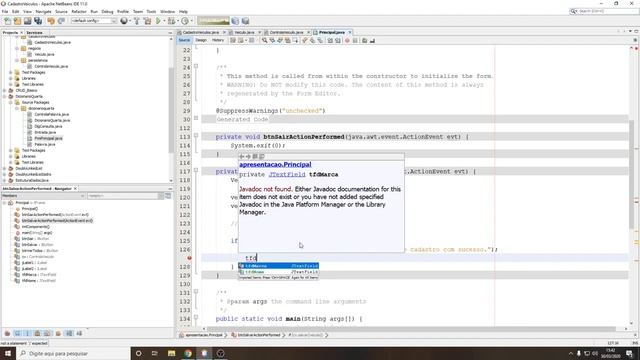Viewport: 640px width, 360px height.
Task: Select initComponents() in Navigator
Action: coord(36,227)
